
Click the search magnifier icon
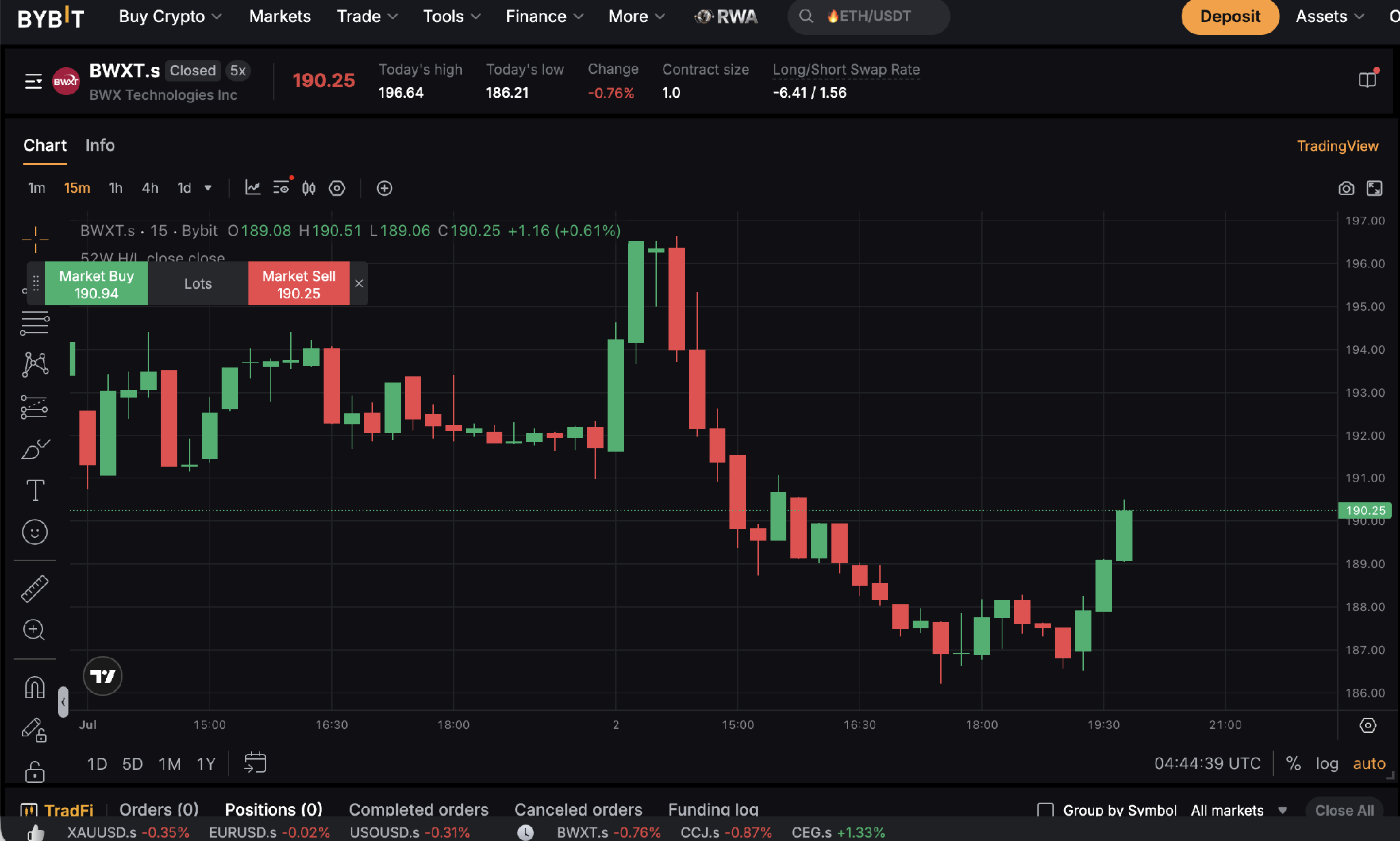pos(806,16)
